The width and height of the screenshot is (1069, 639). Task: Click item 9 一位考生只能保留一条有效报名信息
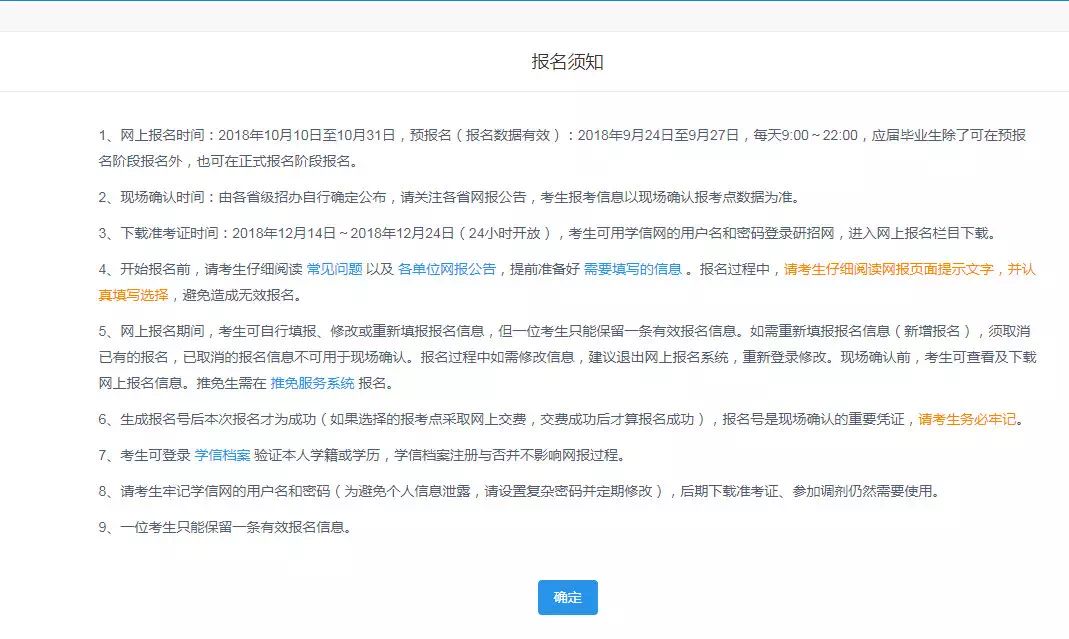[x=236, y=527]
